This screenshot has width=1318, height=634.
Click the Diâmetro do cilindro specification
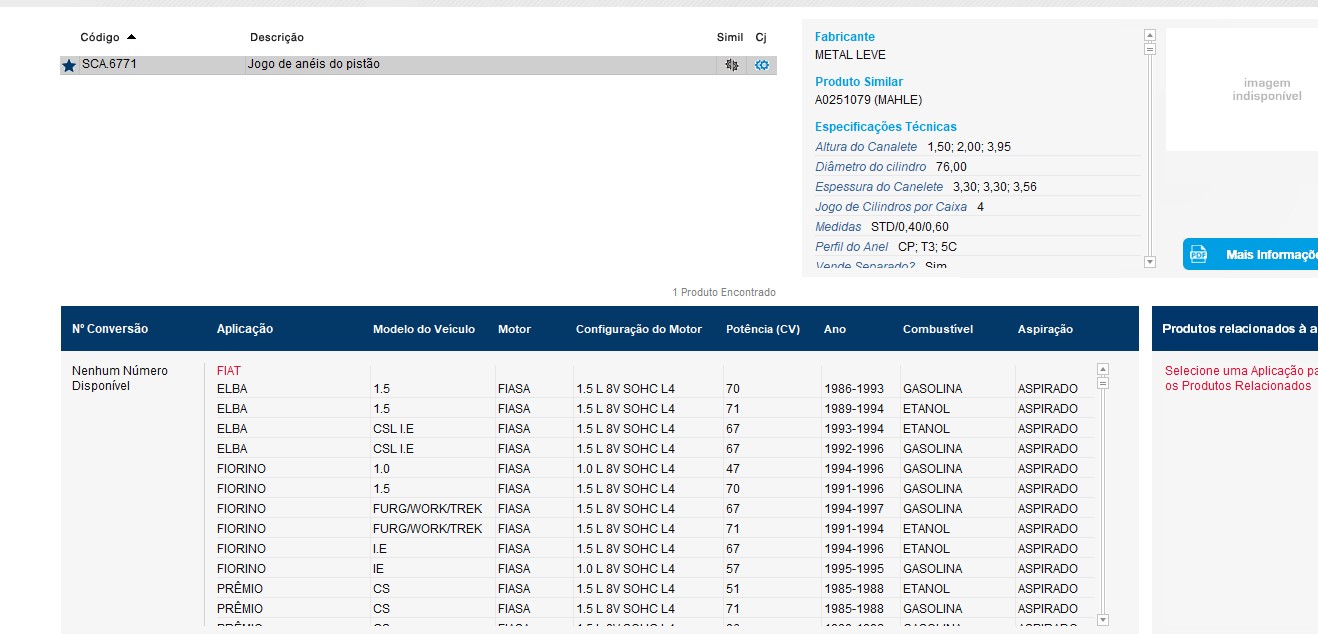click(x=978, y=167)
